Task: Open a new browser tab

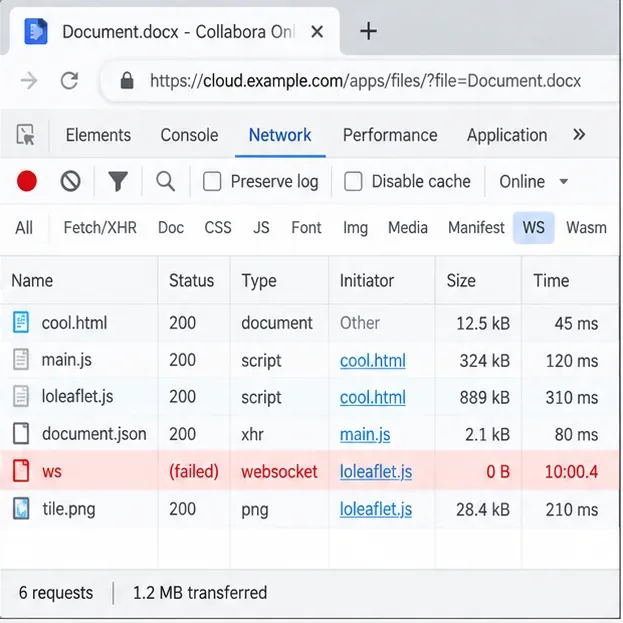Action: click(368, 31)
